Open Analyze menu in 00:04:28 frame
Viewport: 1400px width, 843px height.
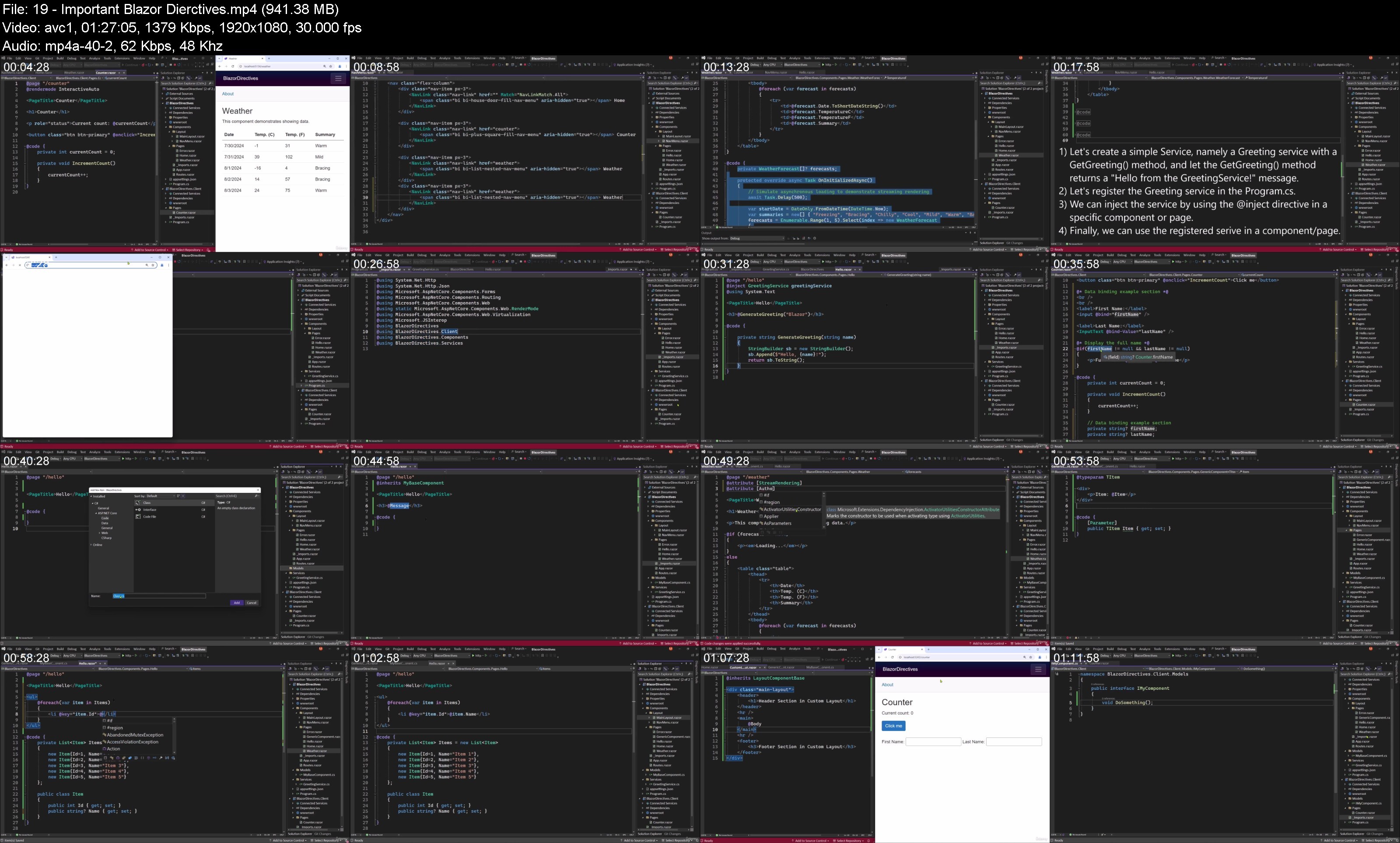[x=94, y=58]
